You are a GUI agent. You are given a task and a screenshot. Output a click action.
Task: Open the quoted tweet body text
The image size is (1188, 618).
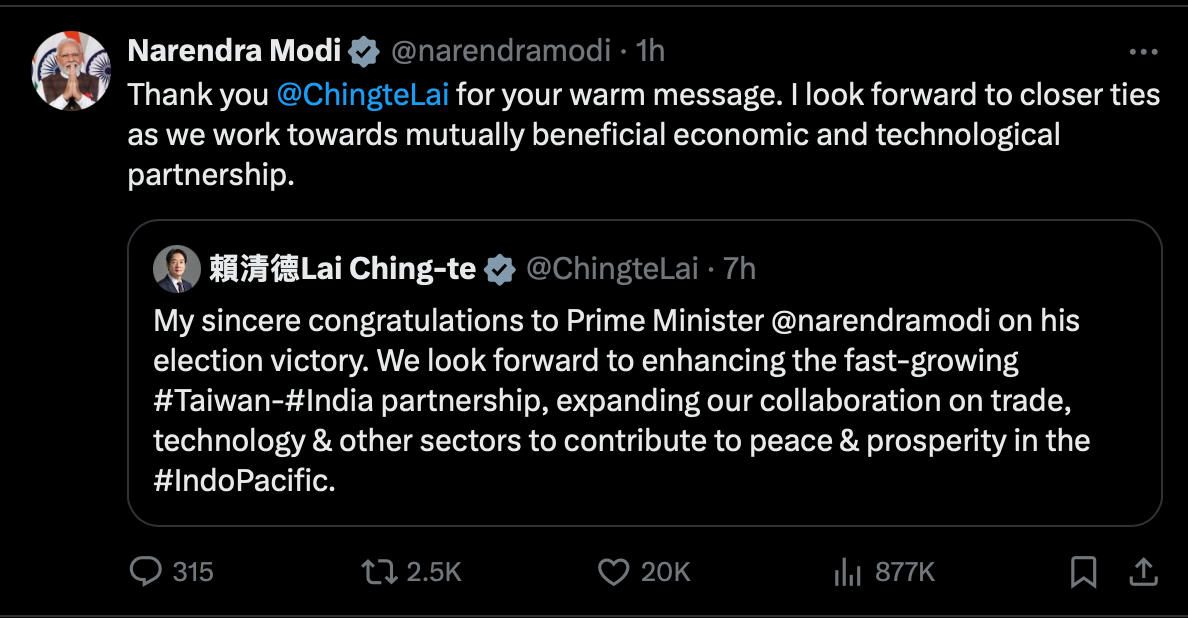pos(620,400)
